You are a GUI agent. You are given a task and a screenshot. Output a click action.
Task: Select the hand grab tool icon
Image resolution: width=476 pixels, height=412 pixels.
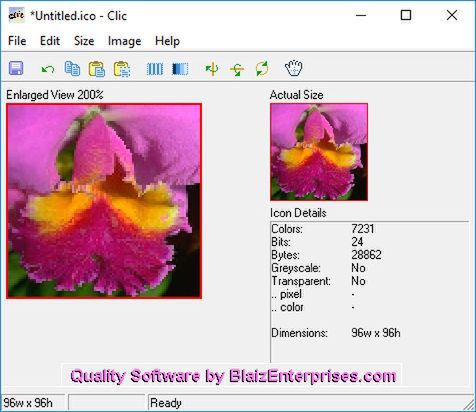[294, 68]
